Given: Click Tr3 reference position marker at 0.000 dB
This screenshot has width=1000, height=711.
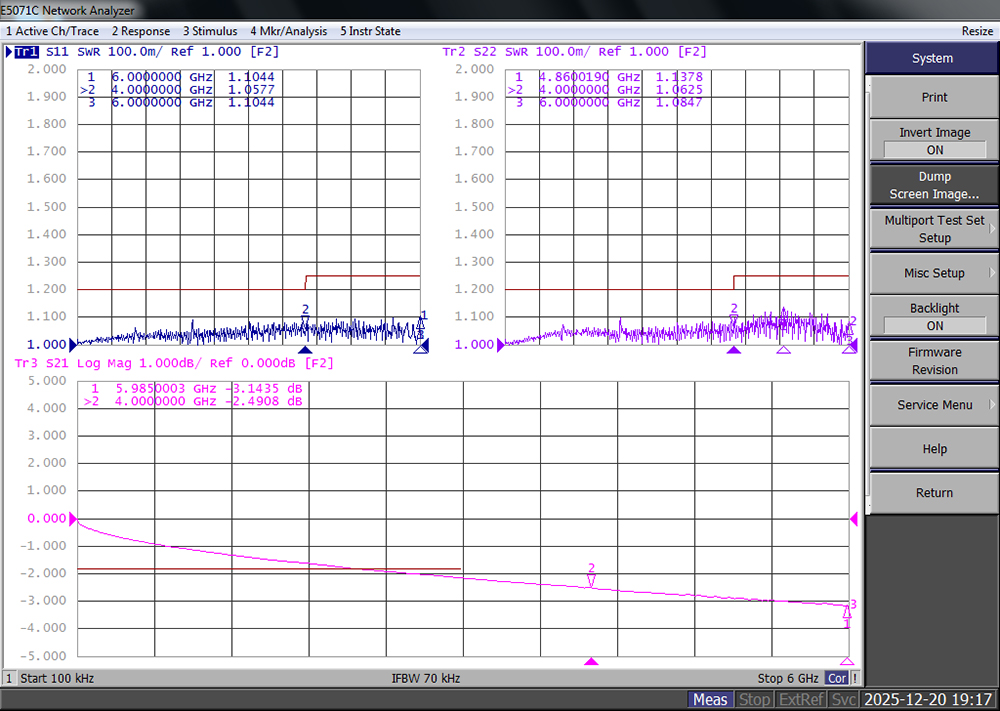Looking at the screenshot, I should click(x=72, y=519).
